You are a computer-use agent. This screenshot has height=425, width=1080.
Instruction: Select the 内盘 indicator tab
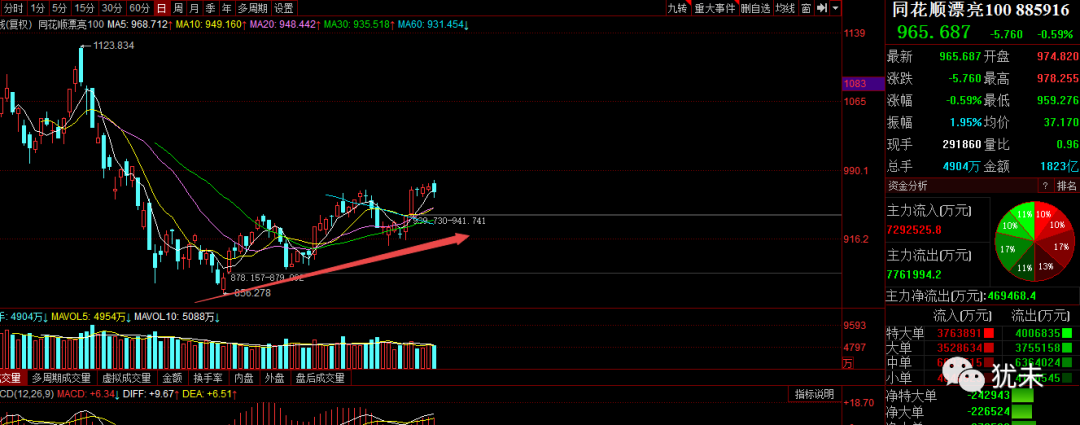(244, 378)
